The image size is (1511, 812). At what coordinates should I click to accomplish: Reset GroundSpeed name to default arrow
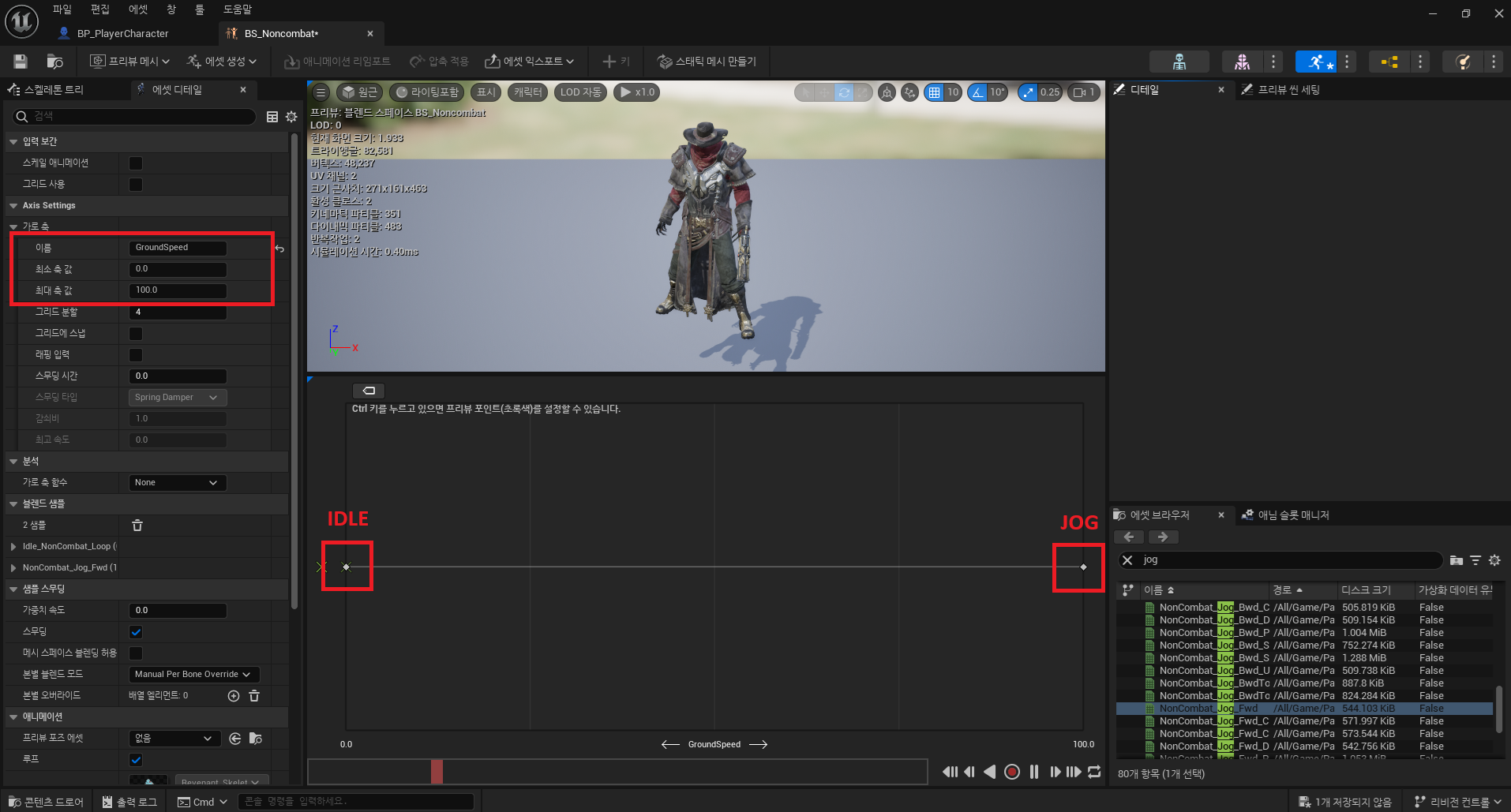(279, 249)
